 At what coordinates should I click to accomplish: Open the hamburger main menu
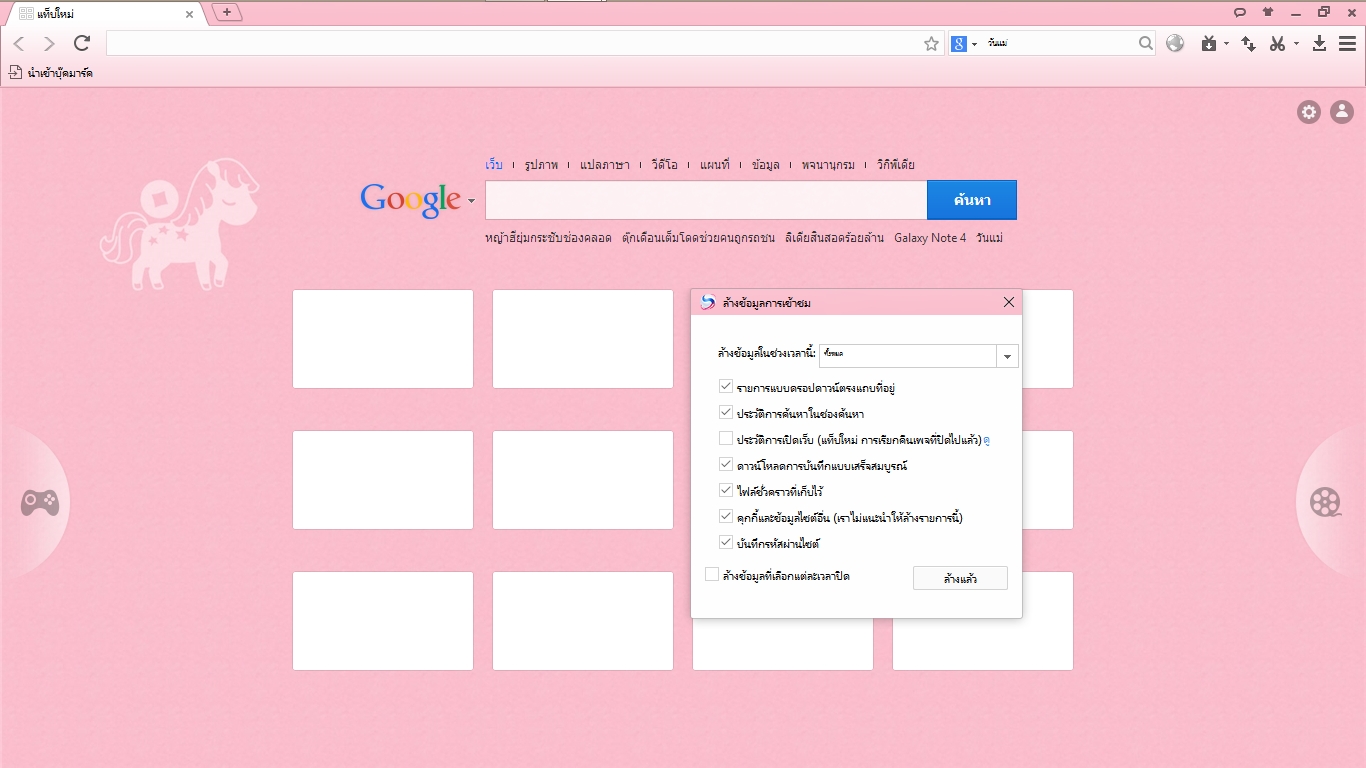[x=1346, y=43]
